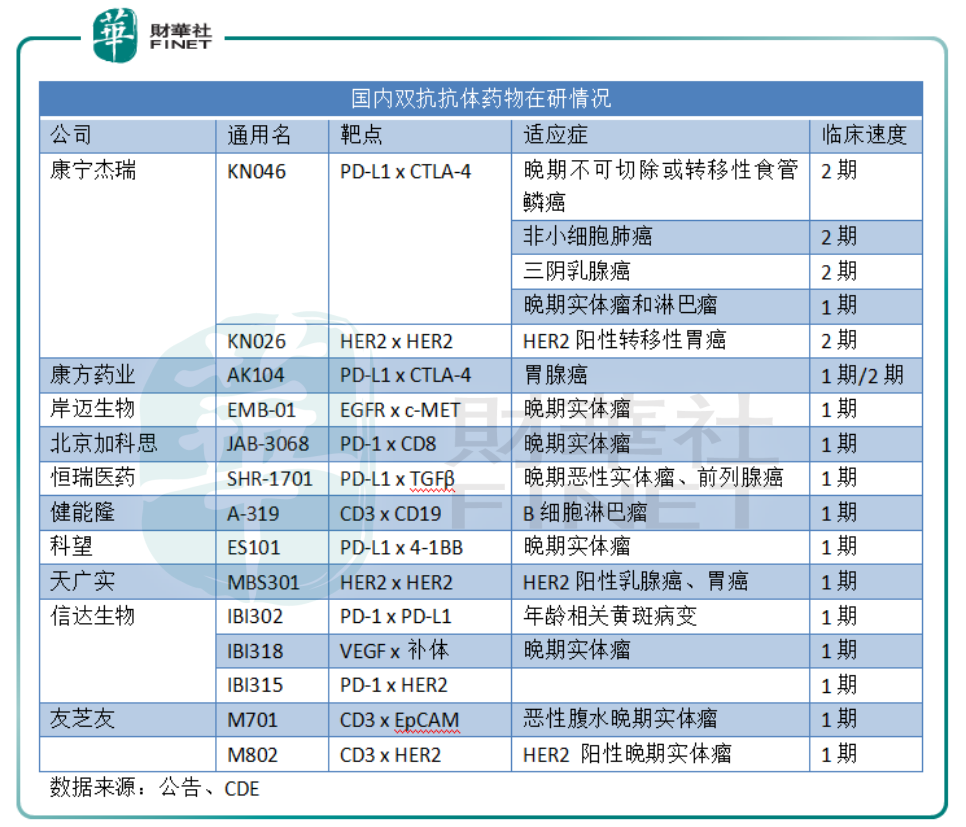Click the indication 三阴乳腺癌
This screenshot has width=966, height=827.
click(x=576, y=271)
